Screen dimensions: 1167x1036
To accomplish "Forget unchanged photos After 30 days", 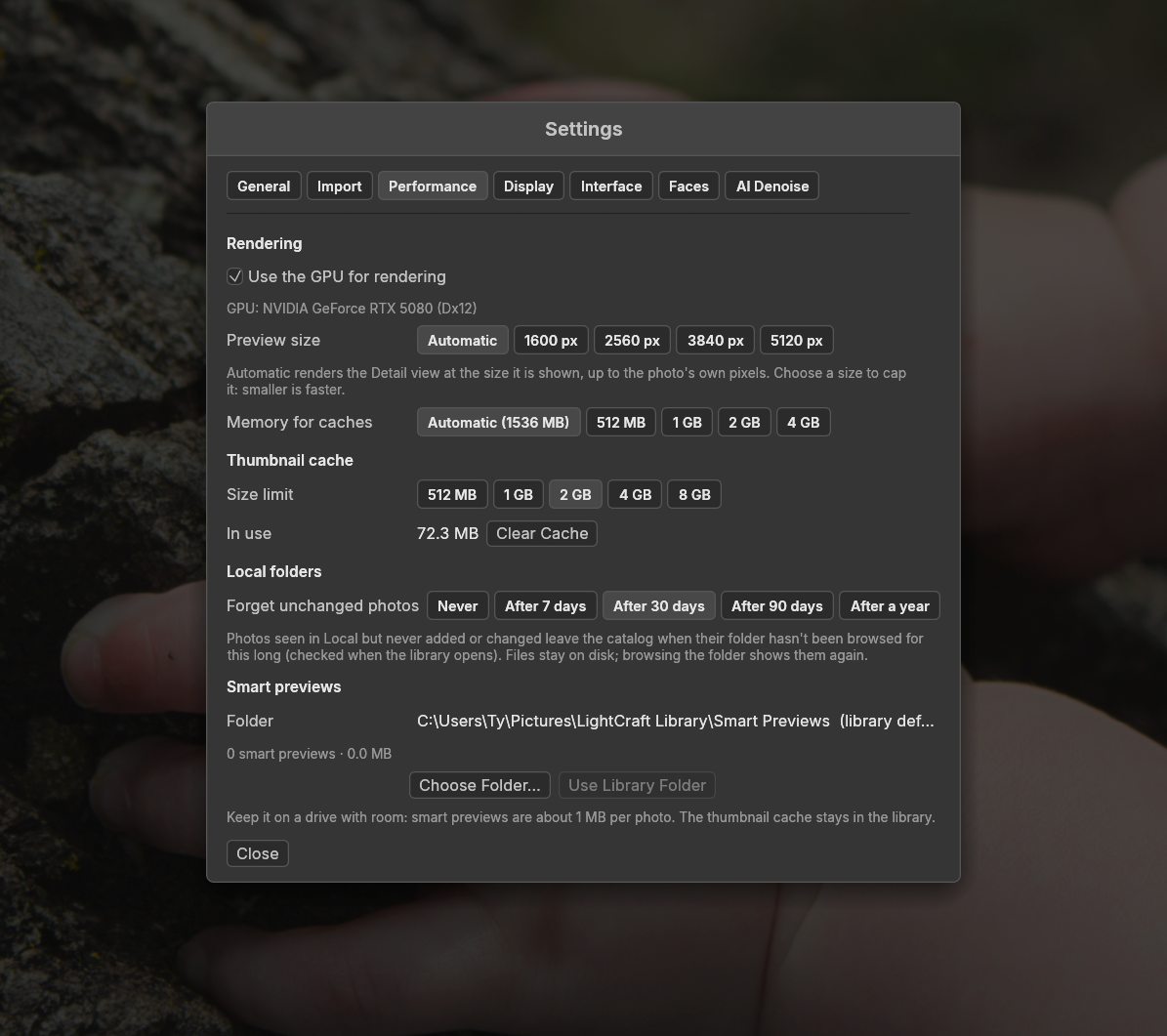I will 658,605.
